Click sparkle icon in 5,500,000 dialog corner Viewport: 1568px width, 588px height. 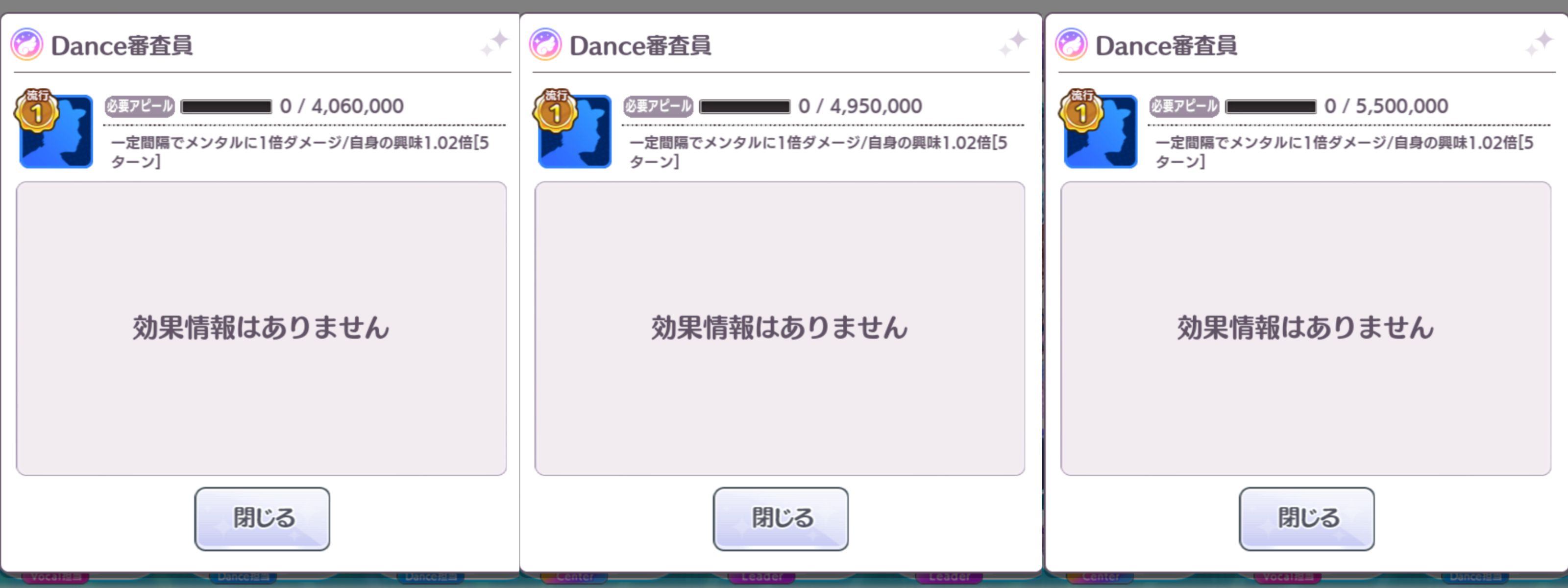coord(1539,43)
